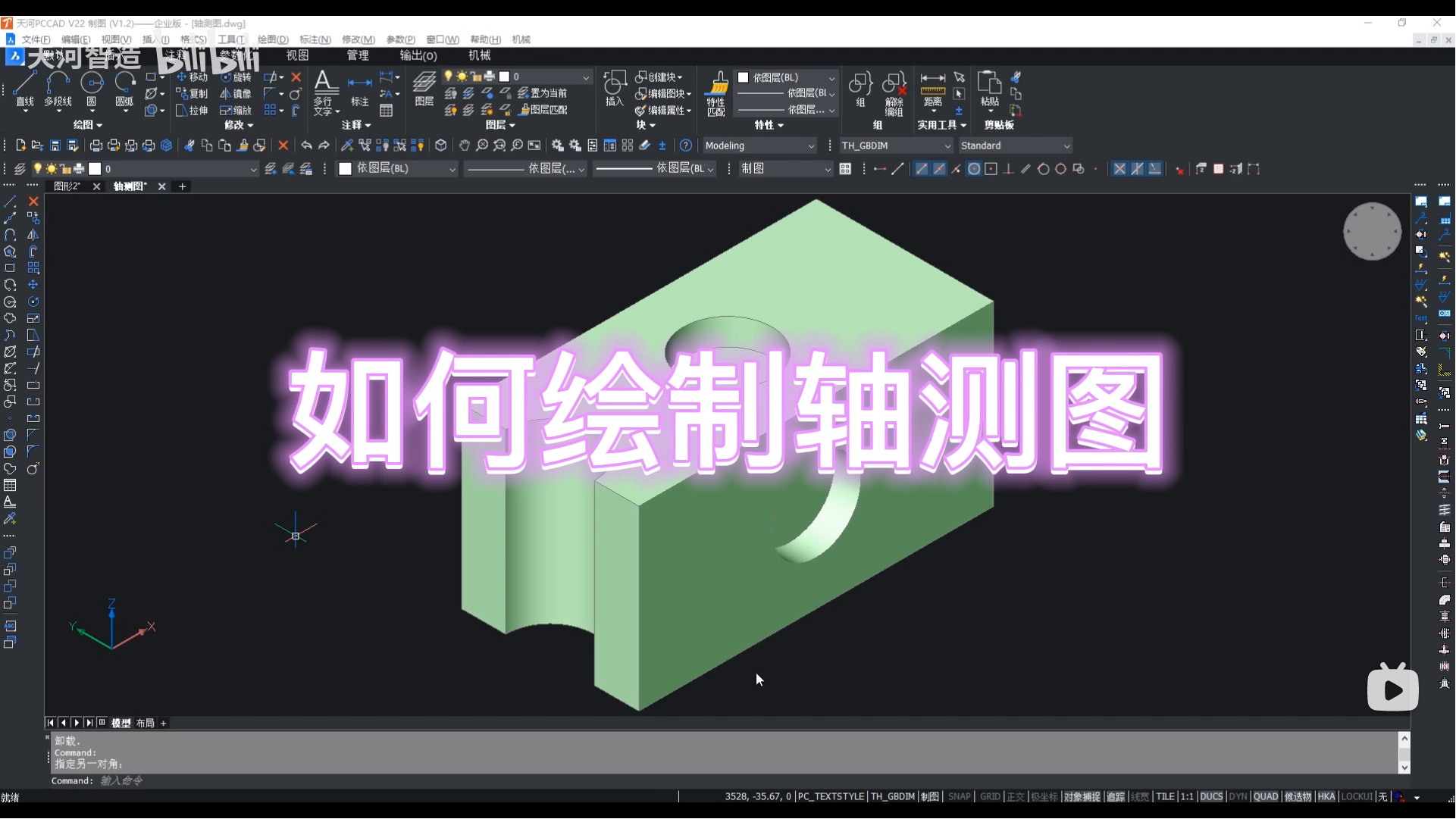
Task: Select the 圆弧 arc tool
Action: [x=124, y=89]
